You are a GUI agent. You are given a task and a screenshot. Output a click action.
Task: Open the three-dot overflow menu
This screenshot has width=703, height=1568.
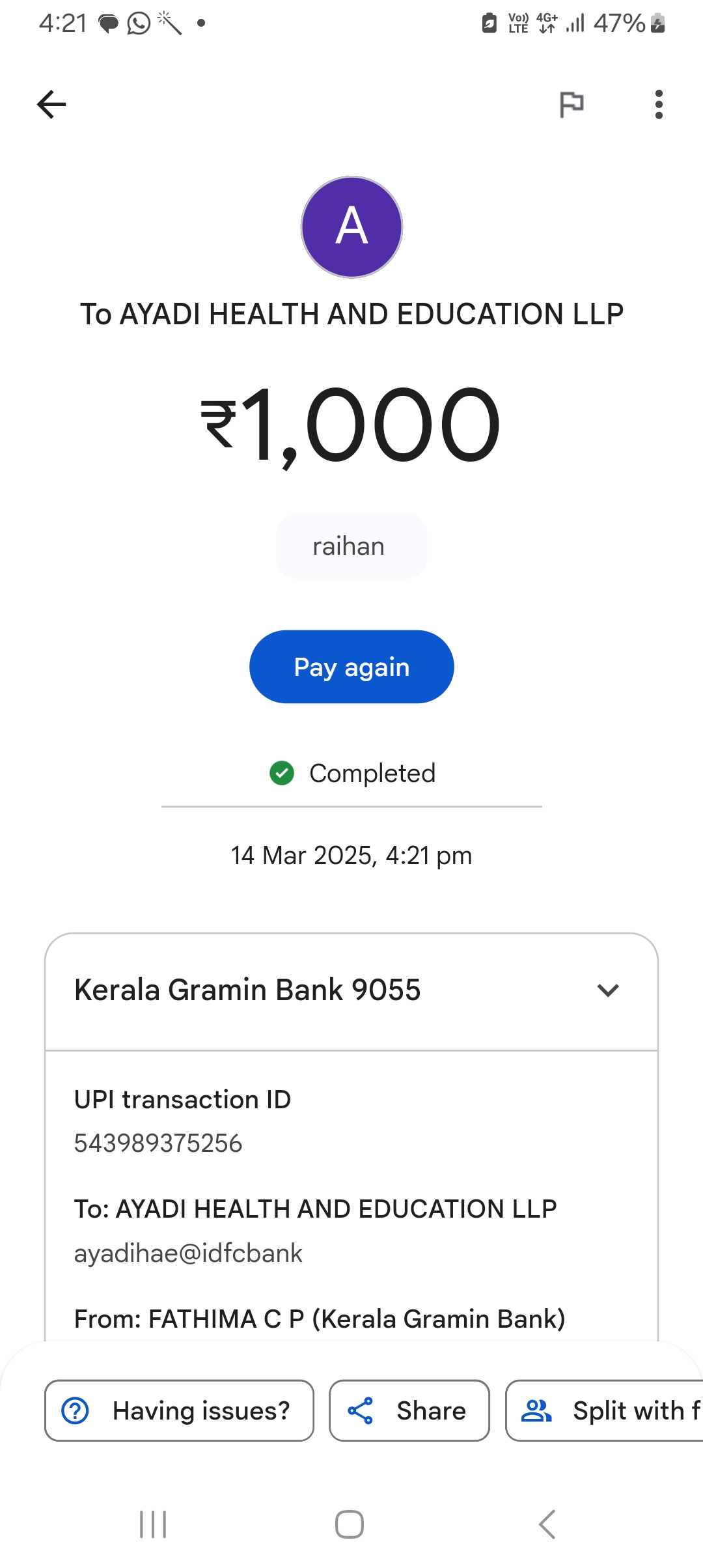(659, 104)
